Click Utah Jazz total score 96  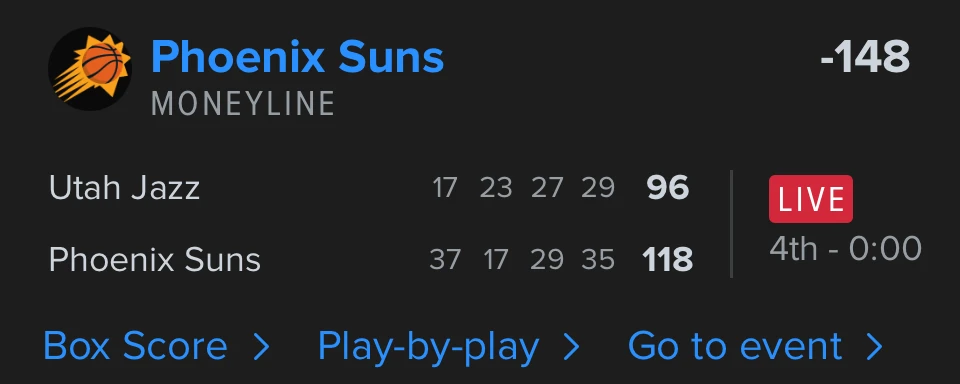[x=668, y=187]
